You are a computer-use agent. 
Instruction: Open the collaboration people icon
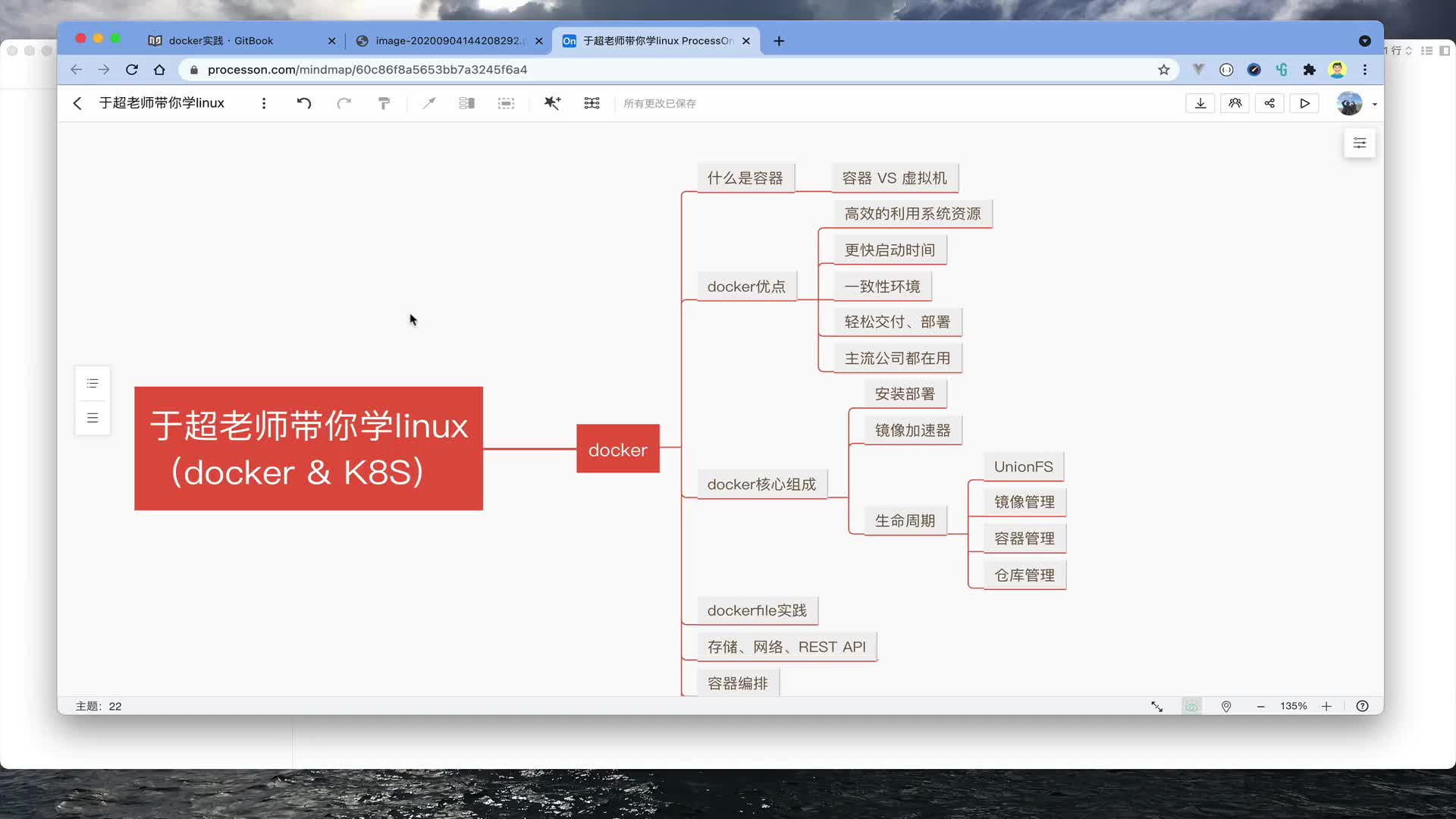point(1235,103)
